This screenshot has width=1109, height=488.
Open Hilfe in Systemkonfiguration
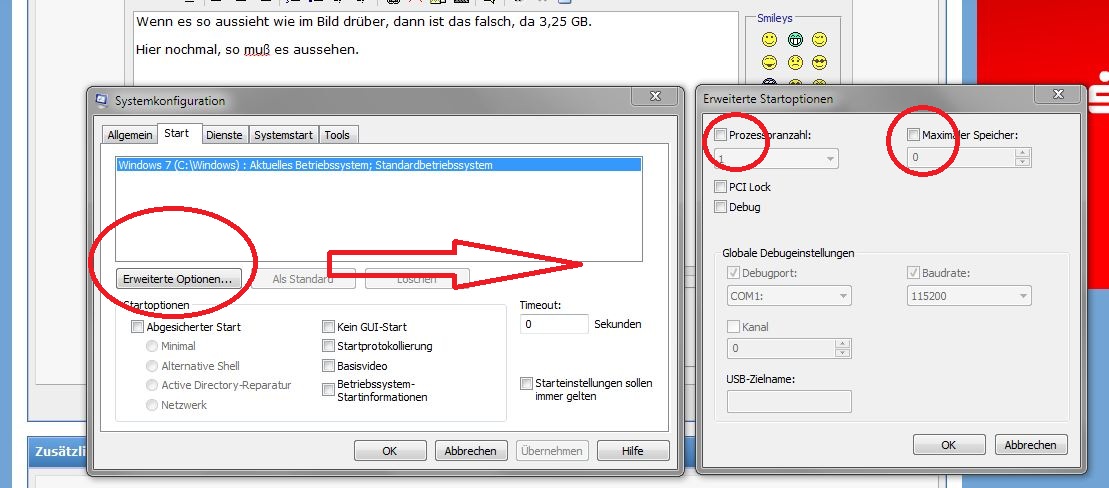(x=633, y=451)
